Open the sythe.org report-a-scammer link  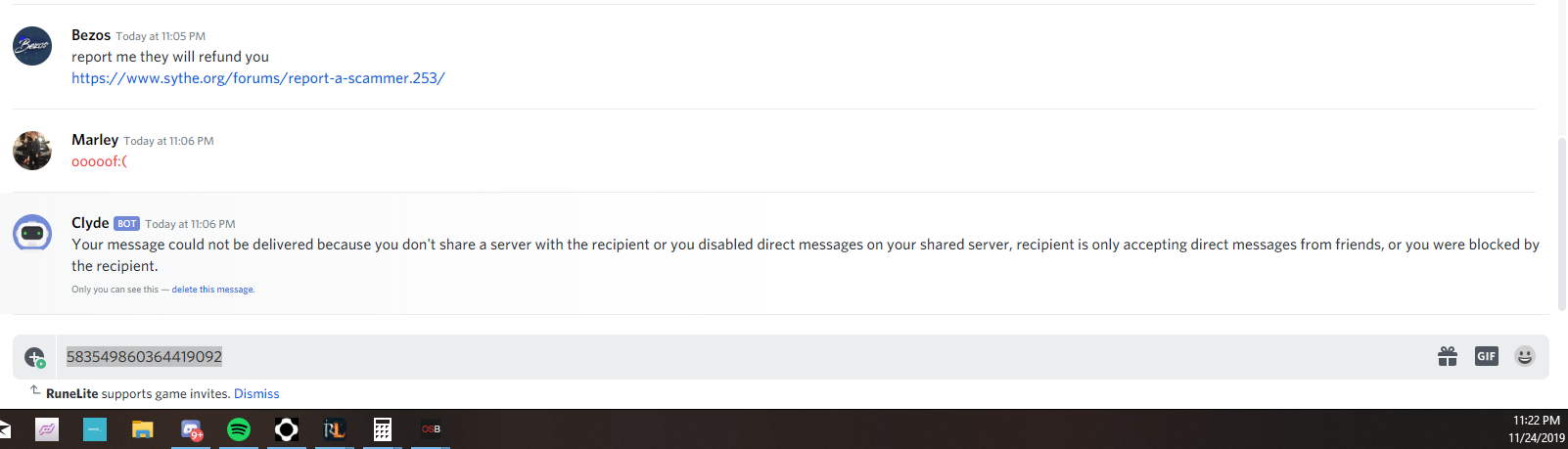[x=258, y=78]
